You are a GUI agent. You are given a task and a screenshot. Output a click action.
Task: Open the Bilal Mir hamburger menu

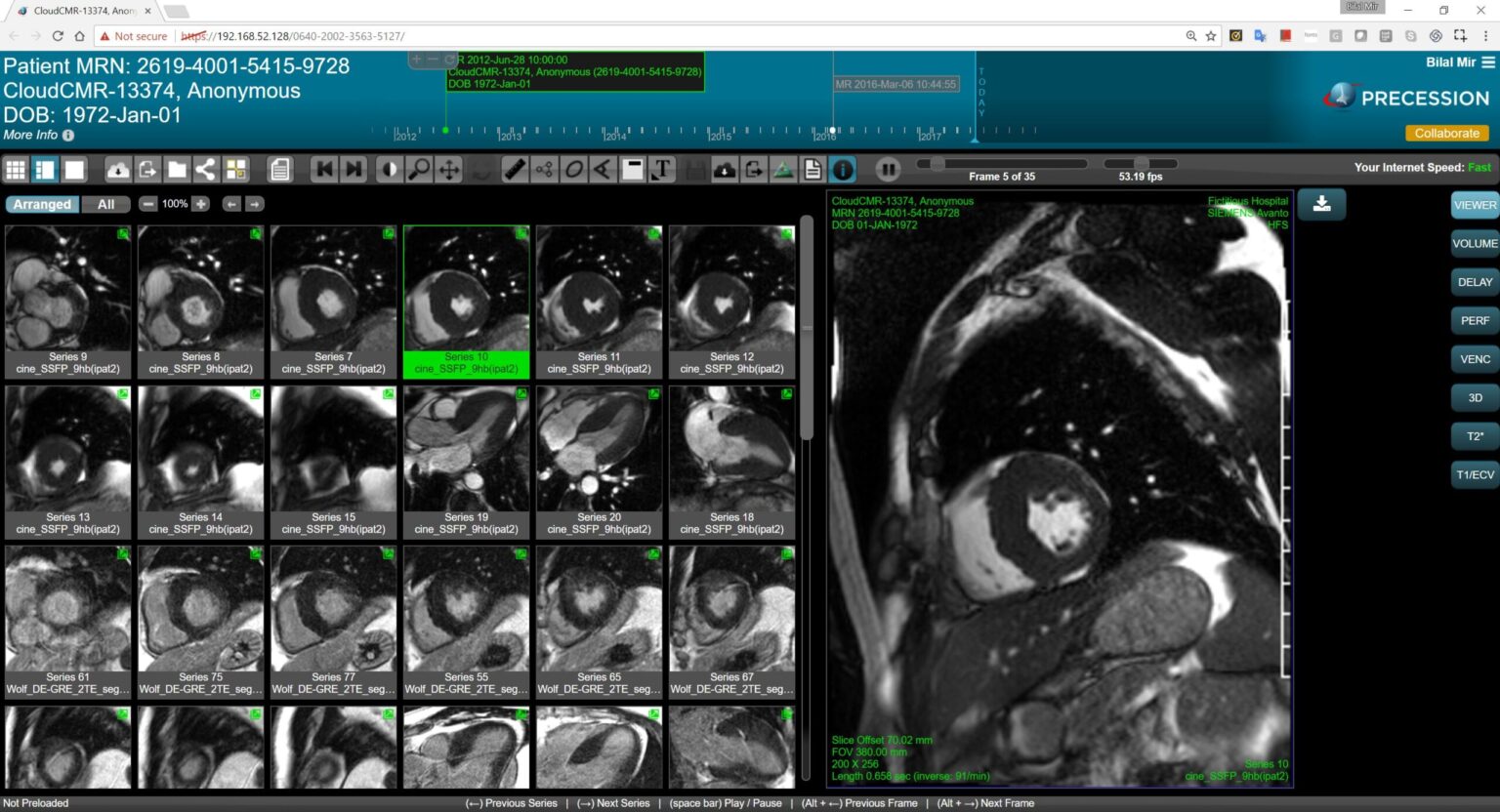pos(1488,62)
